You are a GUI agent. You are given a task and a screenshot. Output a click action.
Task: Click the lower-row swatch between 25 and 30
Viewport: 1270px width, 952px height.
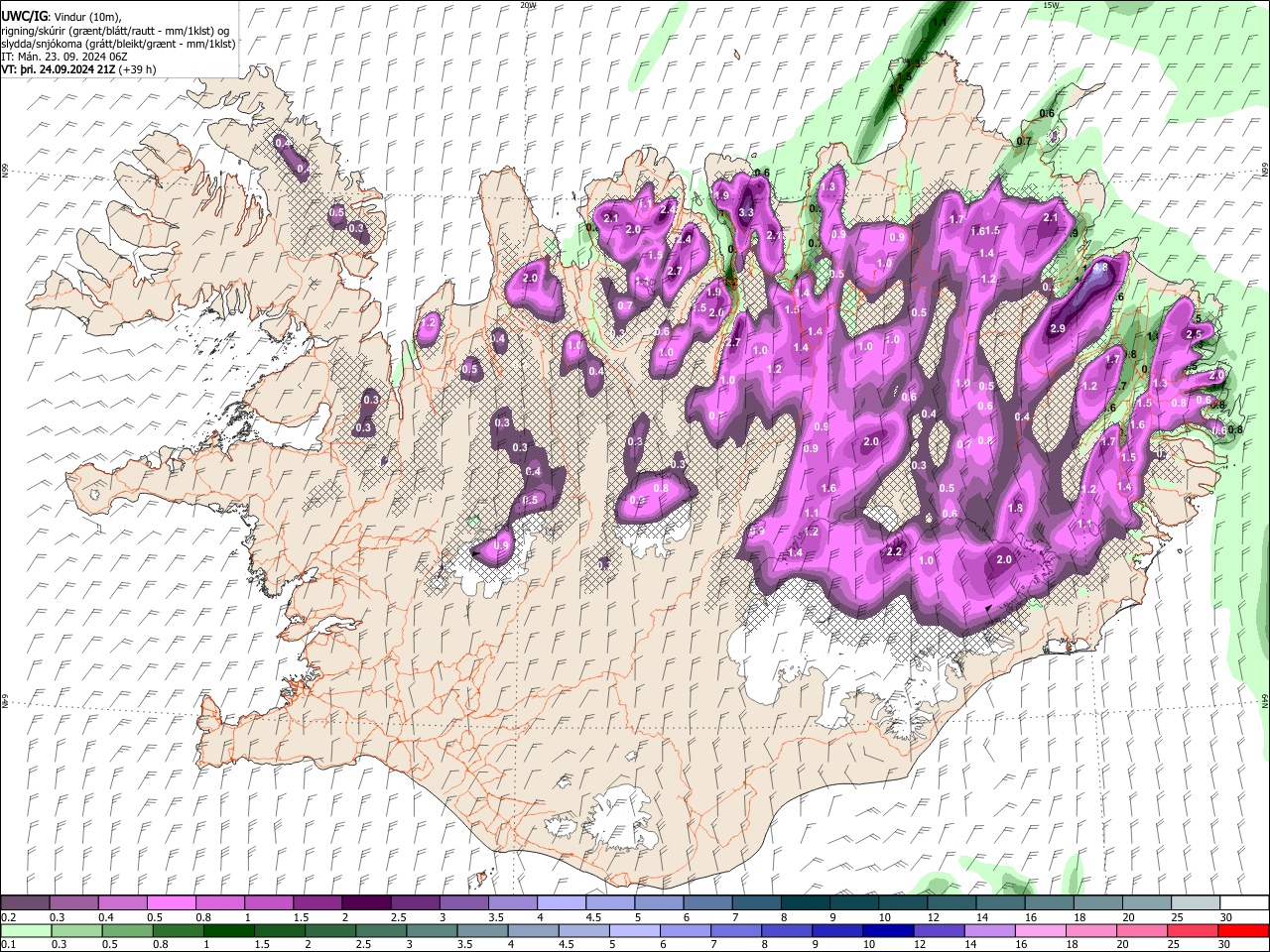click(x=1191, y=930)
